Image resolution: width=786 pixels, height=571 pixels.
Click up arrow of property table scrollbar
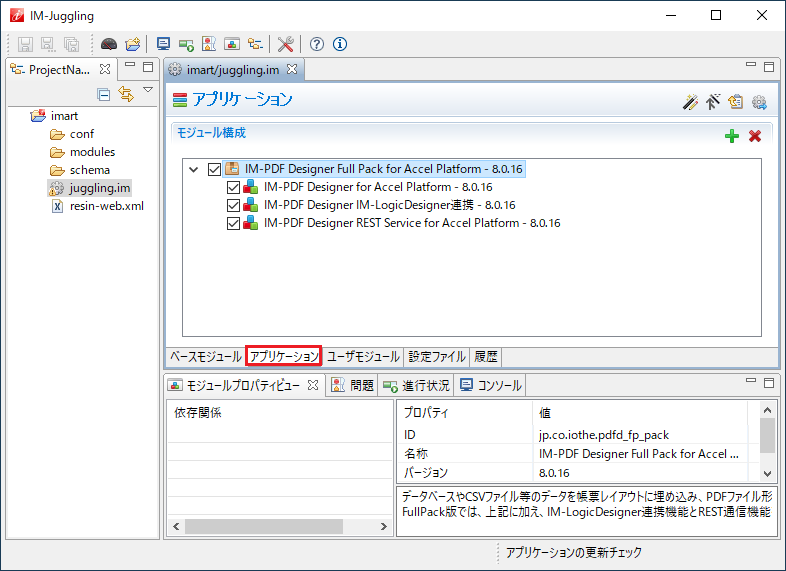point(767,410)
